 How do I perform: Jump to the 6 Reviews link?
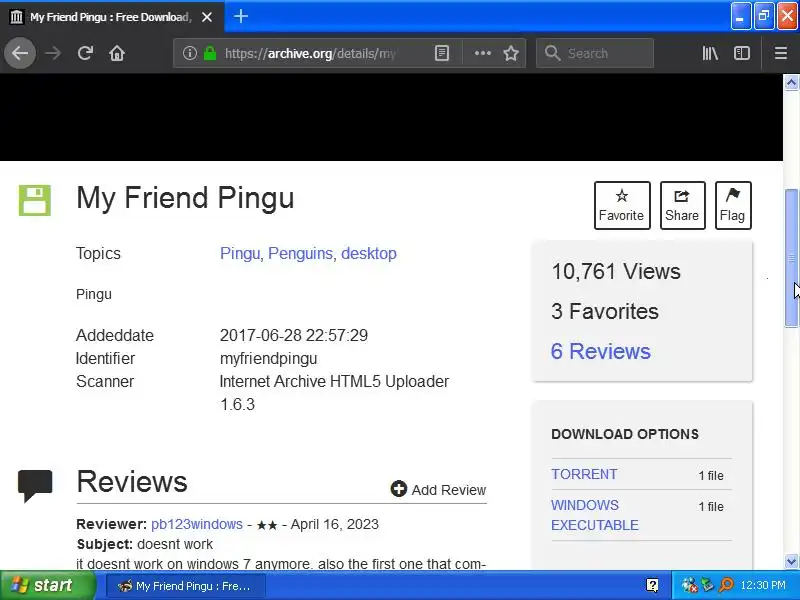tap(601, 351)
